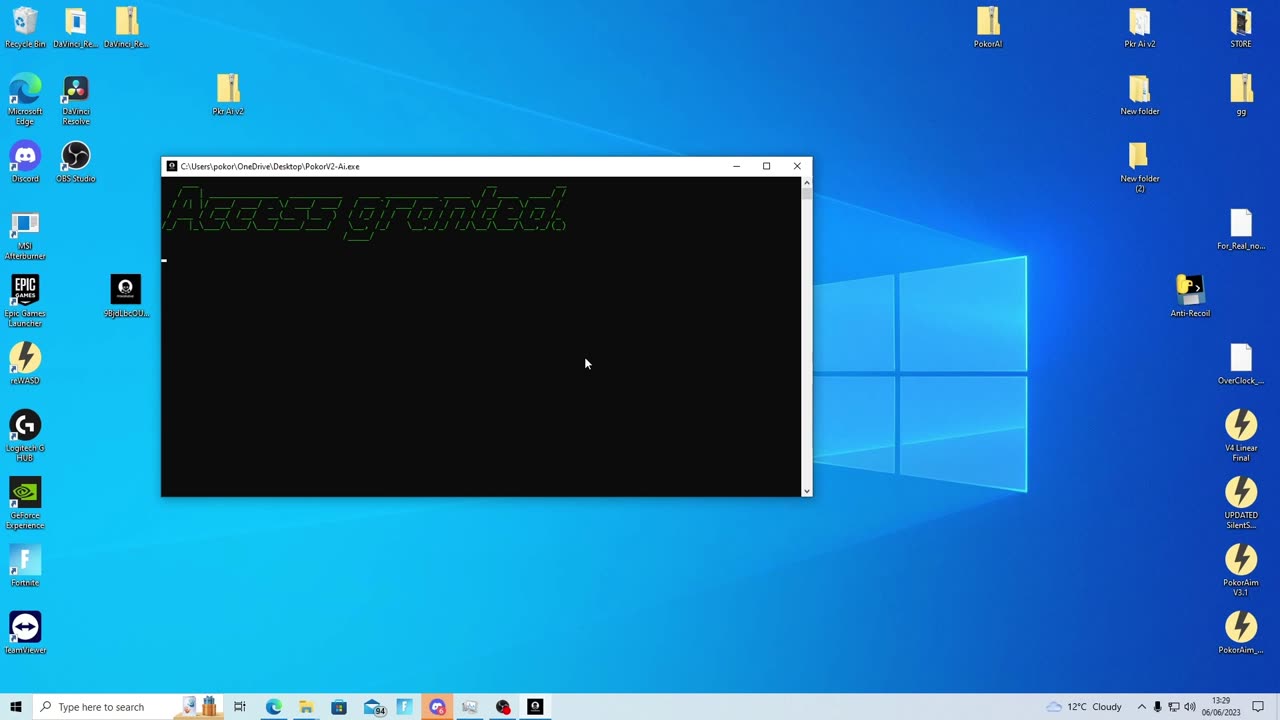
Task: Switch to Discord on the taskbar
Action: click(x=437, y=707)
